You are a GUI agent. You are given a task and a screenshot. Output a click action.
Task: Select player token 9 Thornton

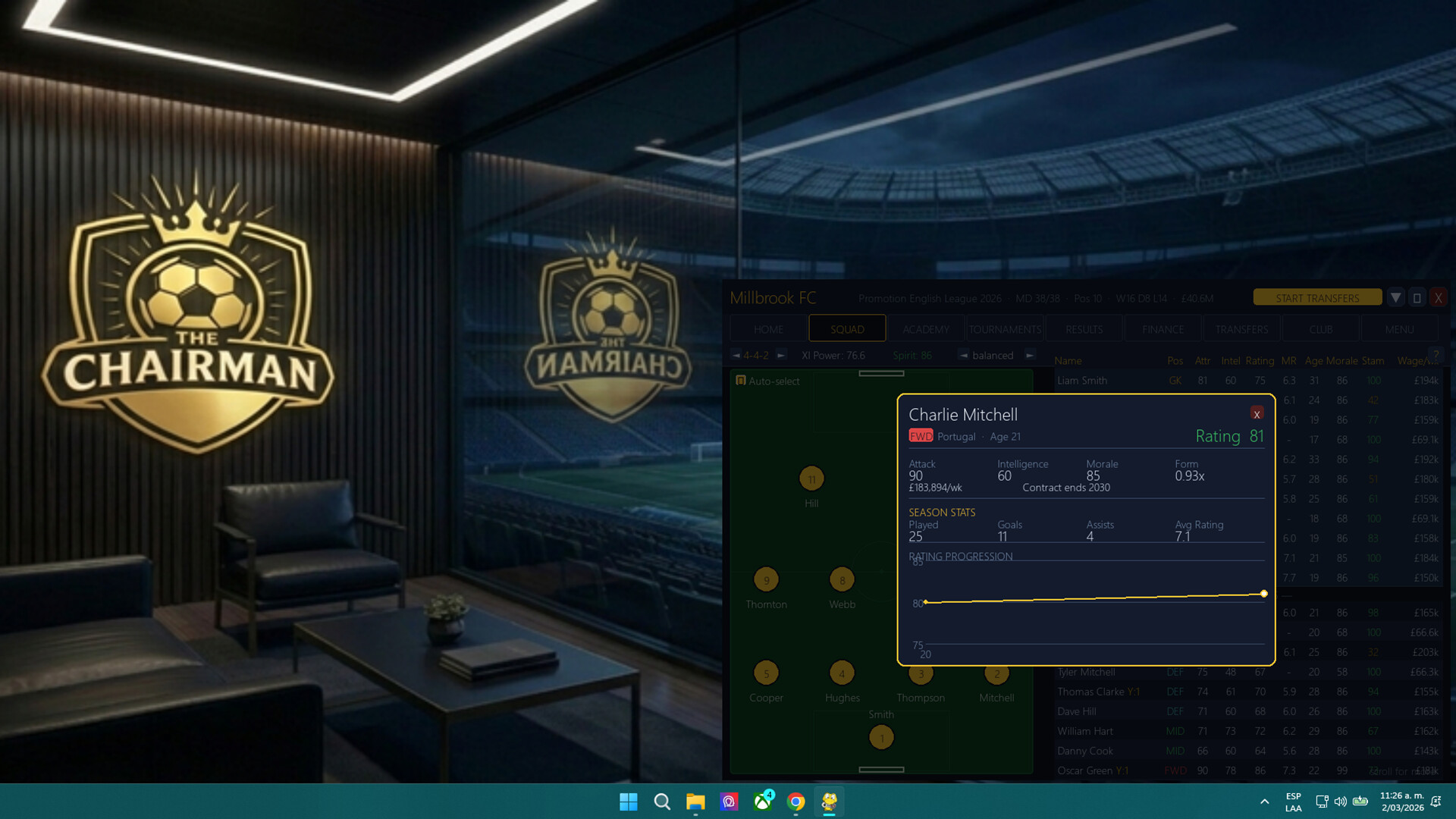(766, 580)
